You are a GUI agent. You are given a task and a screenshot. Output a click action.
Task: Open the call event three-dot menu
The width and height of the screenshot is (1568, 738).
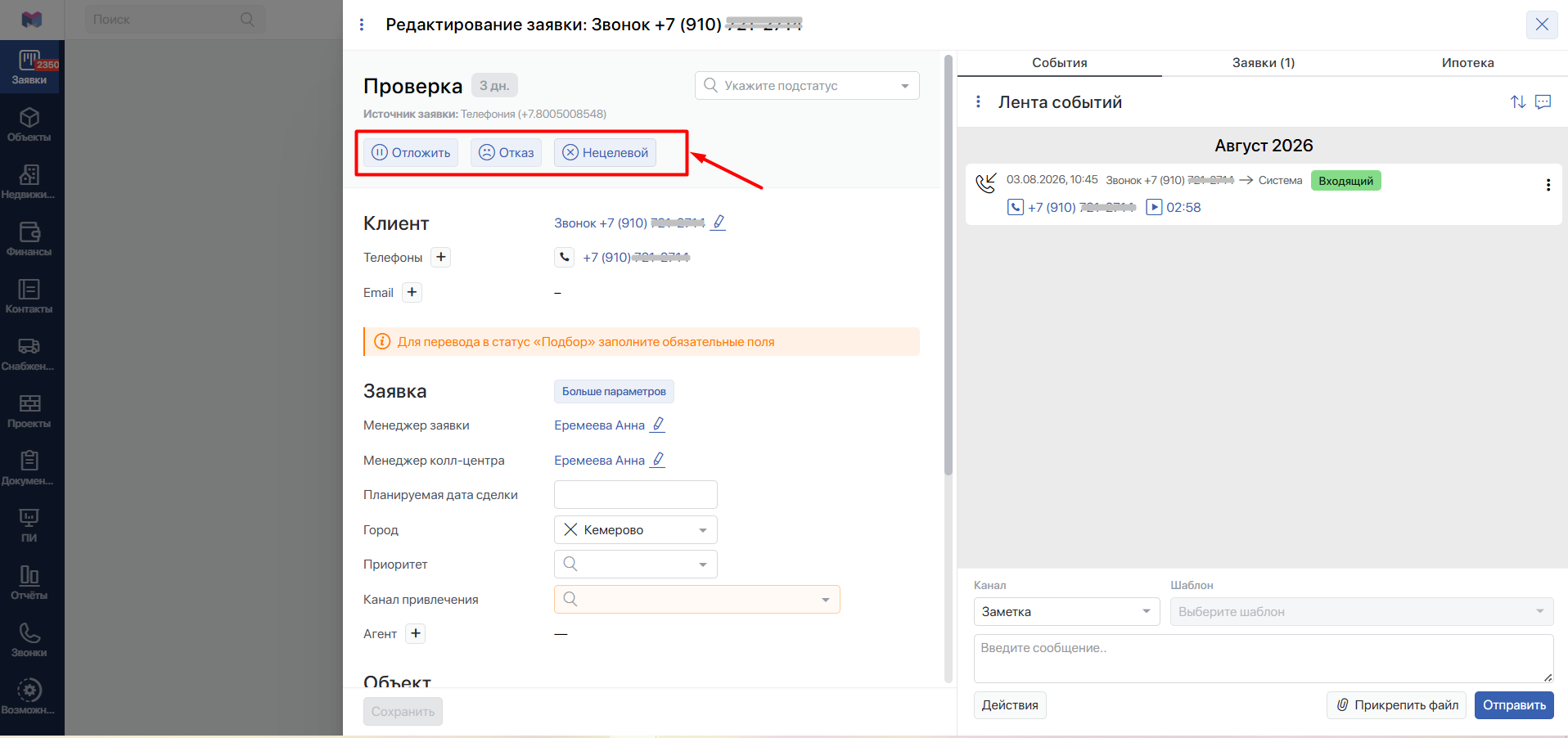pyautogui.click(x=1548, y=185)
